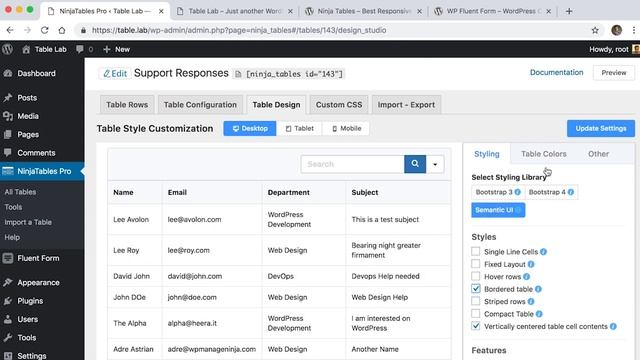Show info icon for Striped rows
Image resolution: width=640 pixels, height=360 pixels.
point(531,302)
